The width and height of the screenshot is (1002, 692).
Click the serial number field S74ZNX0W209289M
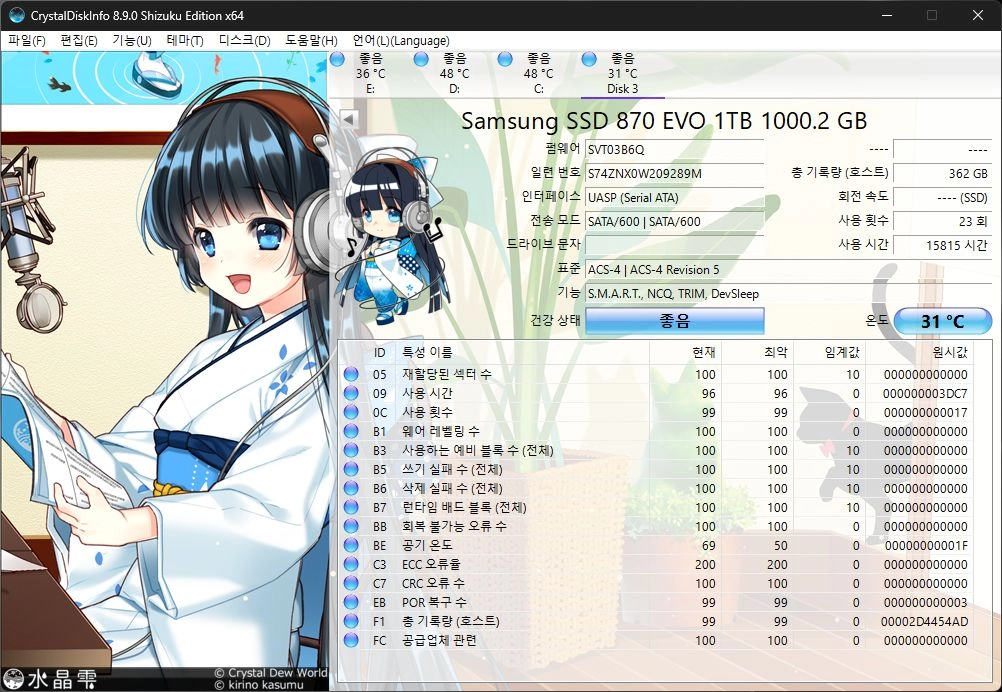(674, 174)
